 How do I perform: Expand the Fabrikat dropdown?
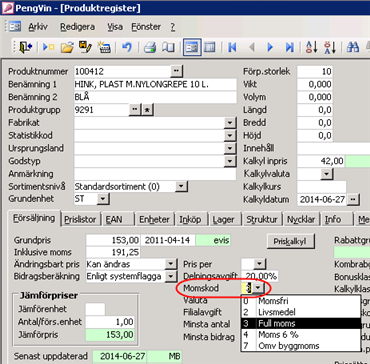230,123
